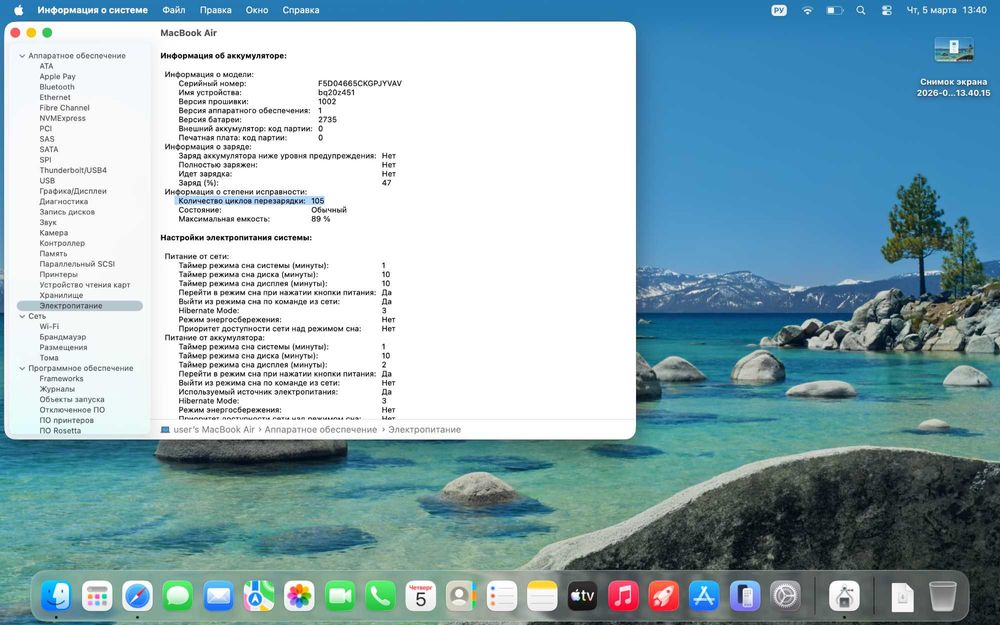Open the Информация о системе menu
Image resolution: width=1000 pixels, height=625 pixels.
click(92, 10)
